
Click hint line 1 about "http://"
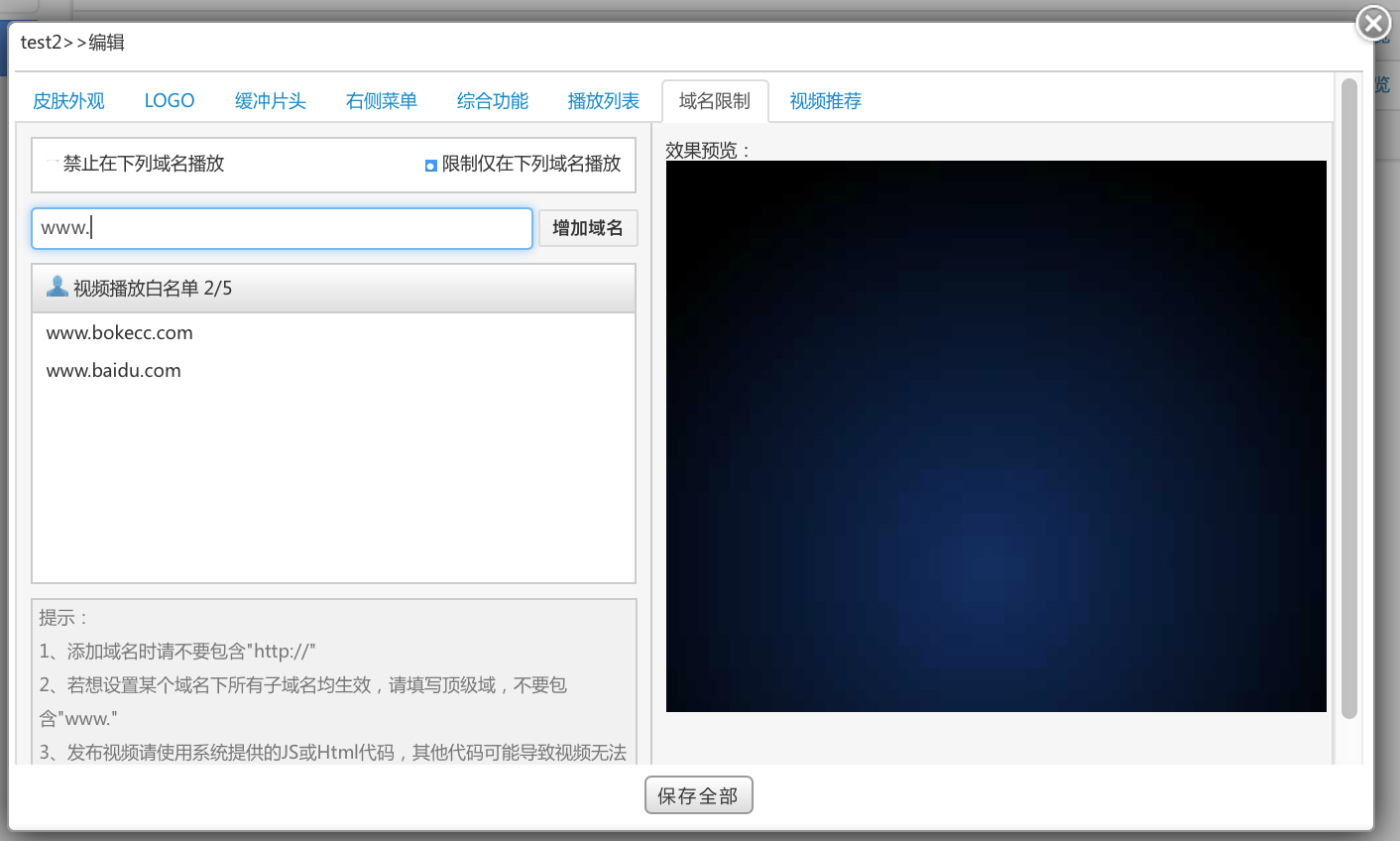pyautogui.click(x=177, y=652)
